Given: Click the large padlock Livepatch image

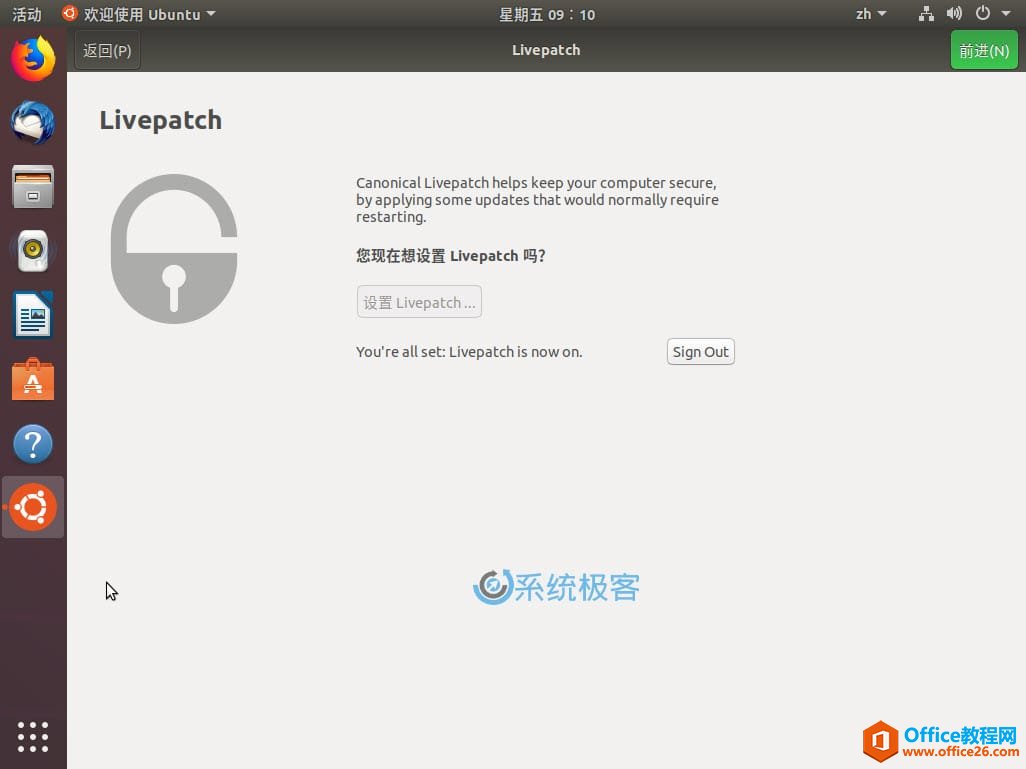Looking at the screenshot, I should [x=174, y=249].
